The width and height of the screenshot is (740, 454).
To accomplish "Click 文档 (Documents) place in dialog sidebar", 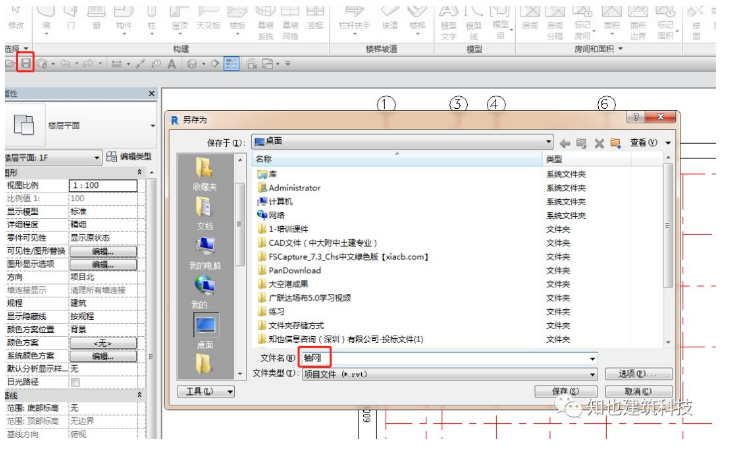I will point(204,213).
